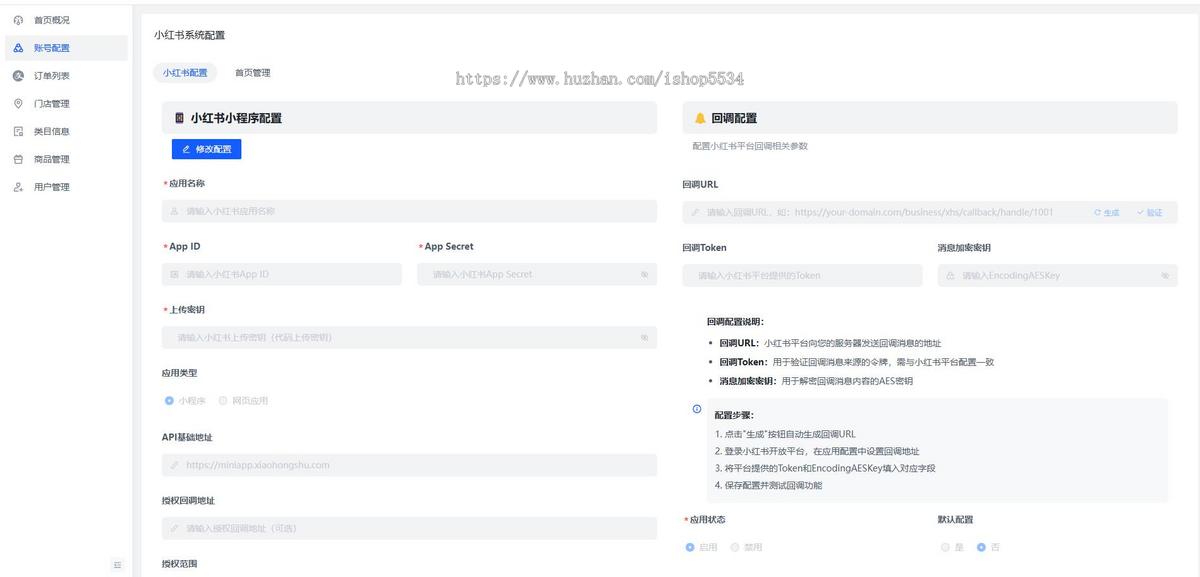
Task: Focus the App ID input field
Action: (282, 274)
